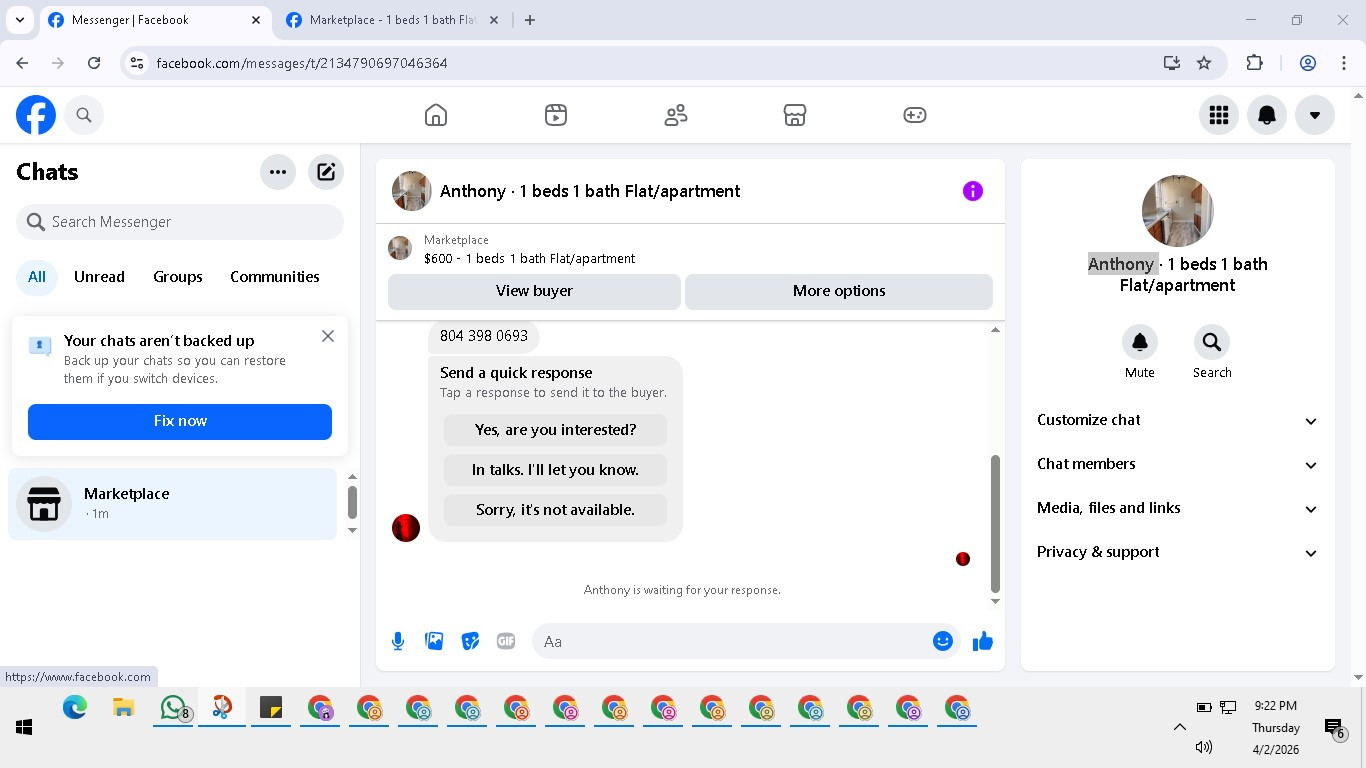Open the Friends icon in top navigation
This screenshot has width=1366, height=768.
676,115
